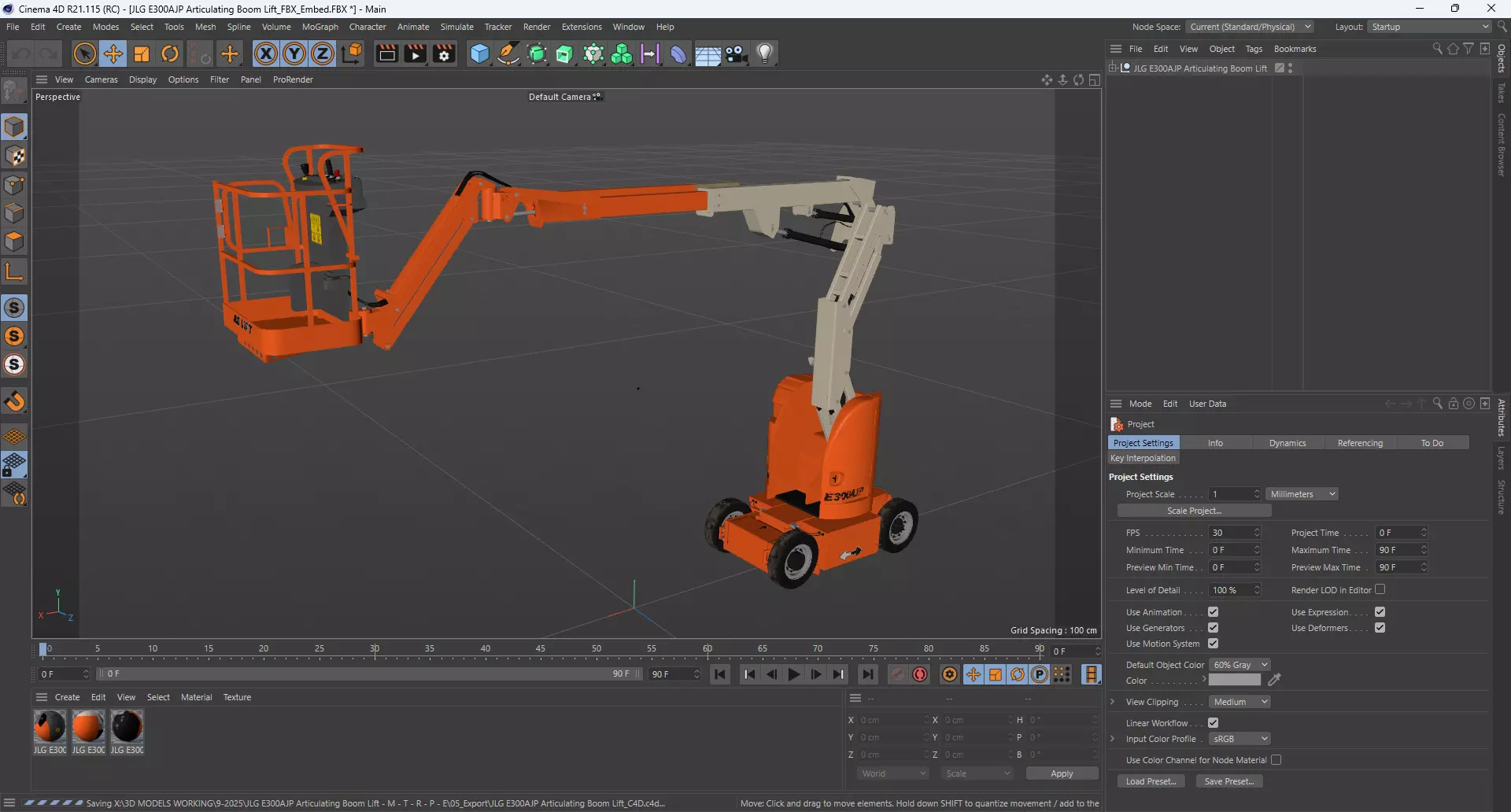Click the project Color swatch

point(1235,681)
